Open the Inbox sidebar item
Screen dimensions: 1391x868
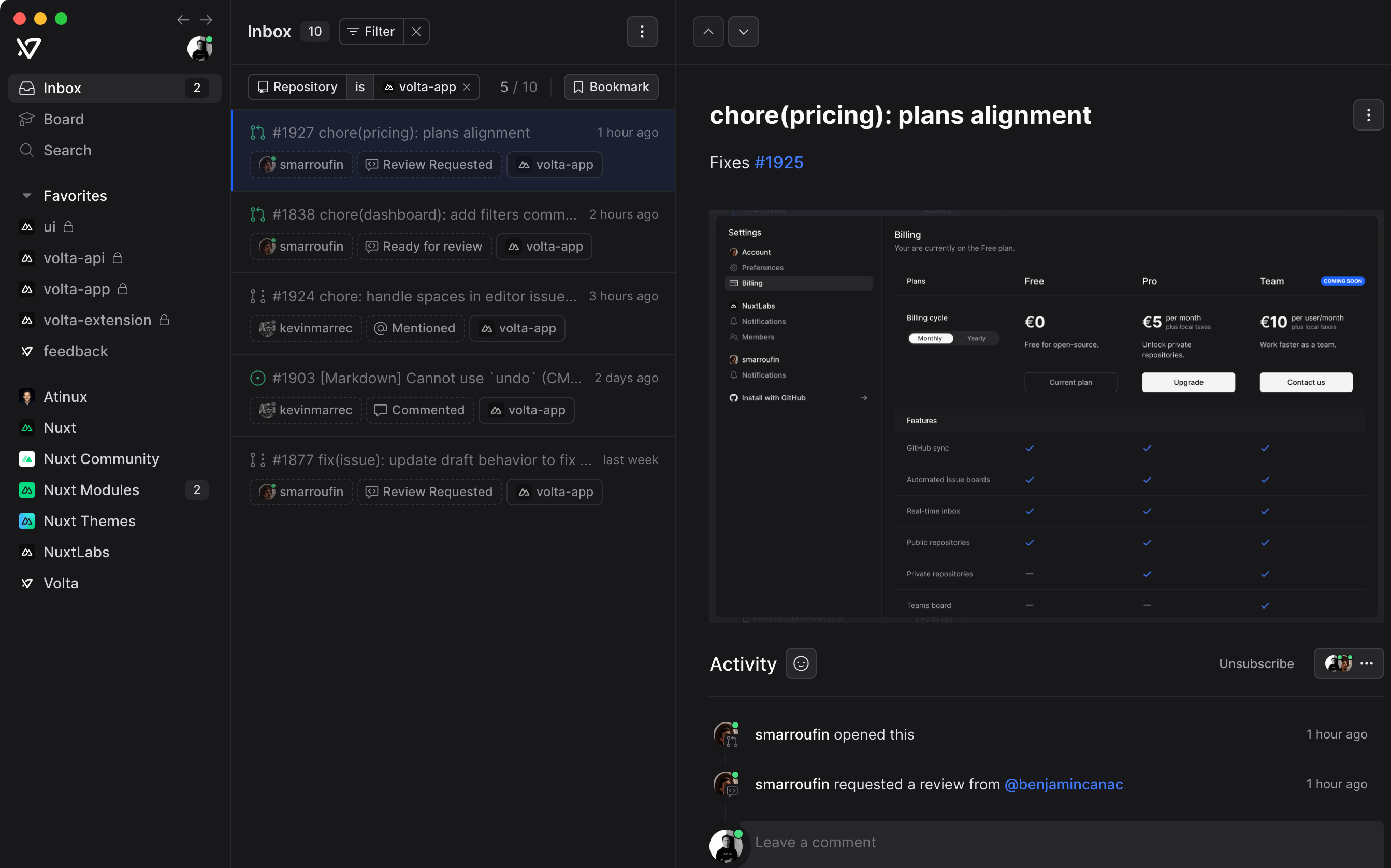tap(115, 88)
